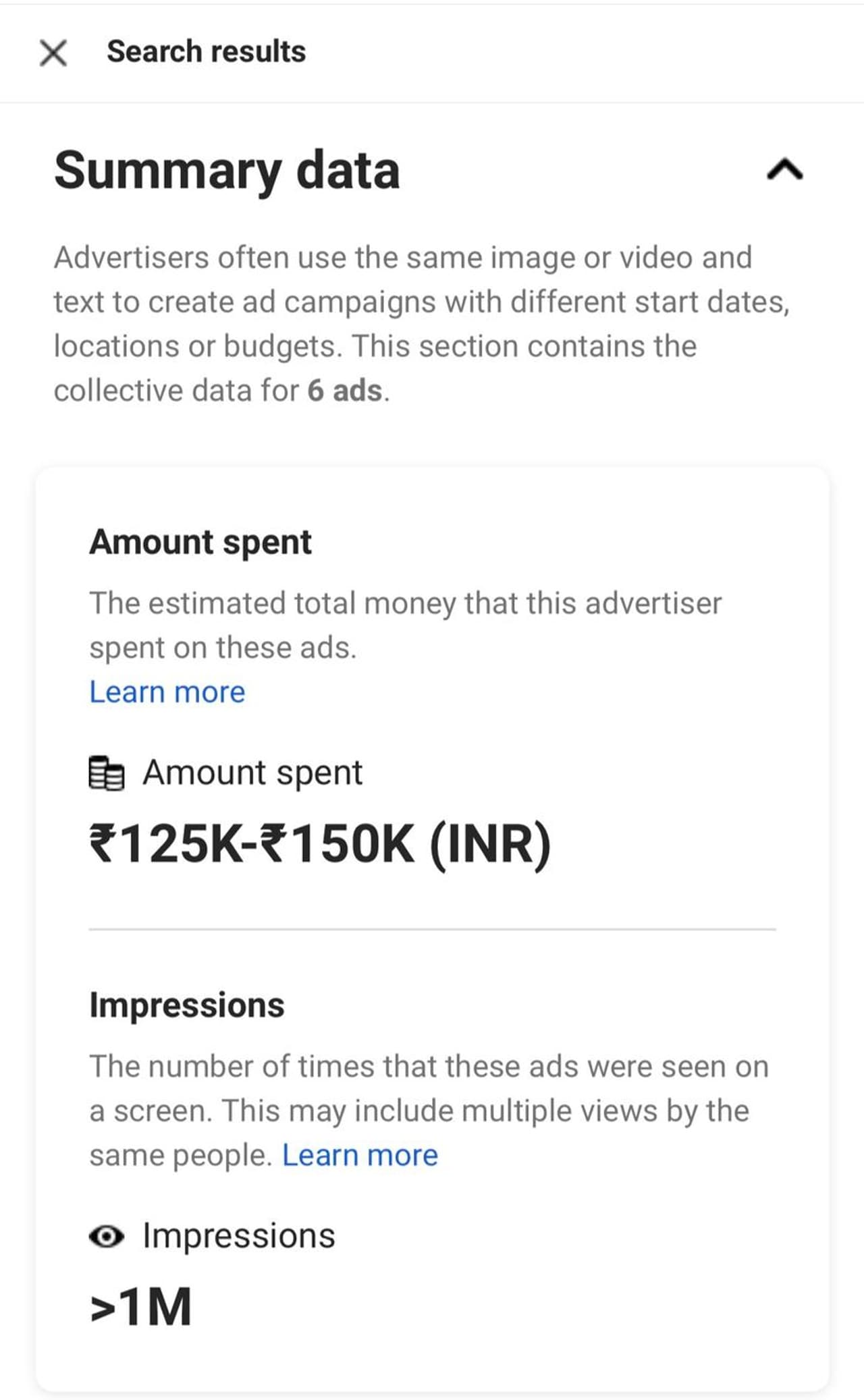864x1400 pixels.
Task: Click the bold '6 ads' text
Action: (345, 391)
